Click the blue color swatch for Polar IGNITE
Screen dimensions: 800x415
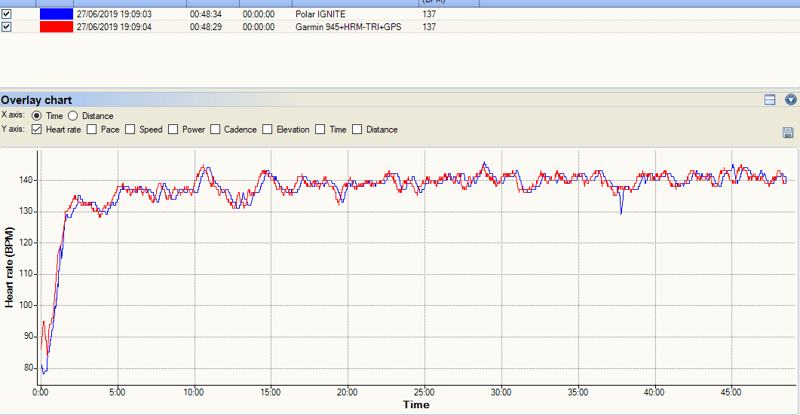tap(56, 14)
